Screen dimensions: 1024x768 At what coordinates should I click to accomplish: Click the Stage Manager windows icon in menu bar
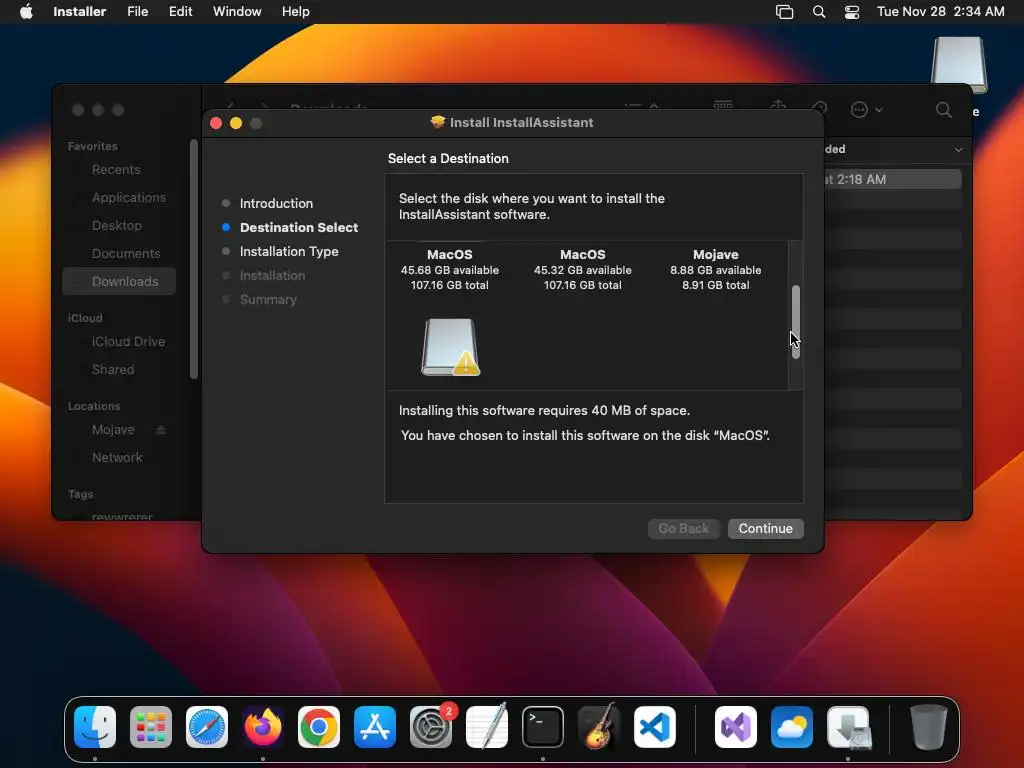(784, 12)
